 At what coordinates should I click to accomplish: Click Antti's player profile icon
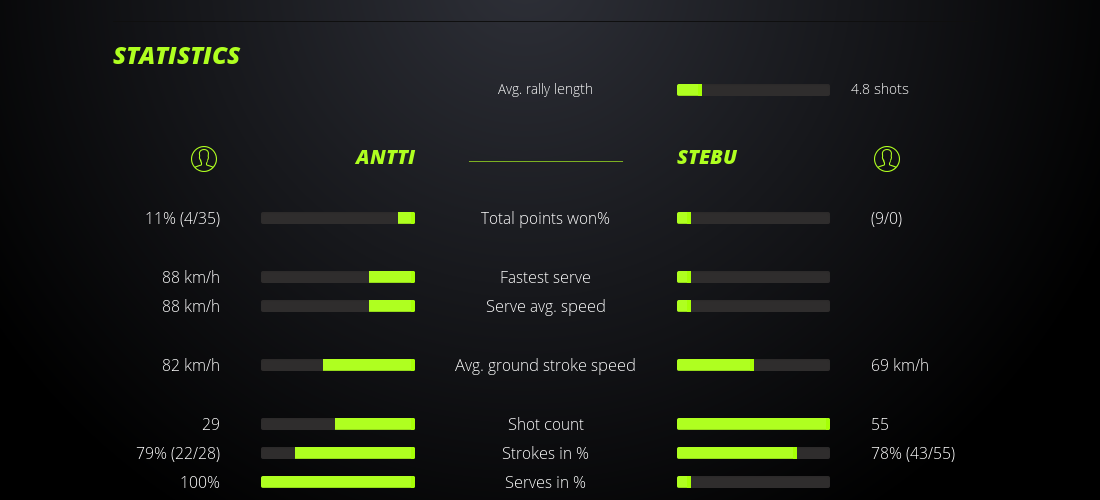[x=203, y=158]
